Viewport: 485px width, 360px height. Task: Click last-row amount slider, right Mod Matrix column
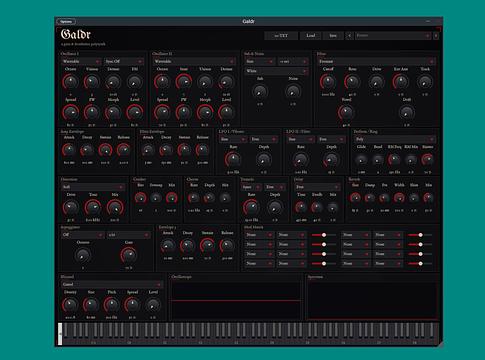pos(420,263)
